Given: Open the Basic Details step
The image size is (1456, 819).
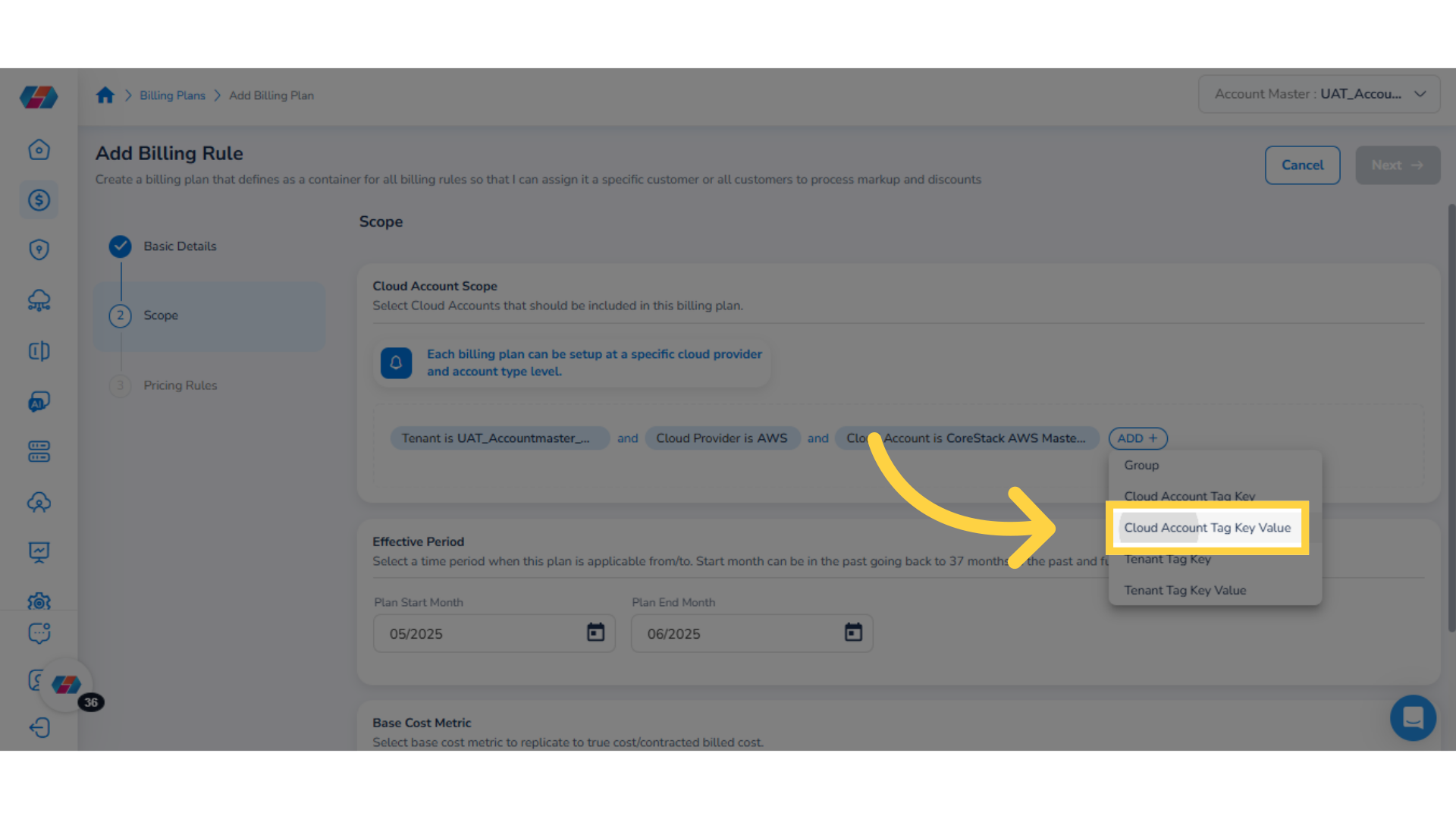Looking at the screenshot, I should click(x=180, y=246).
